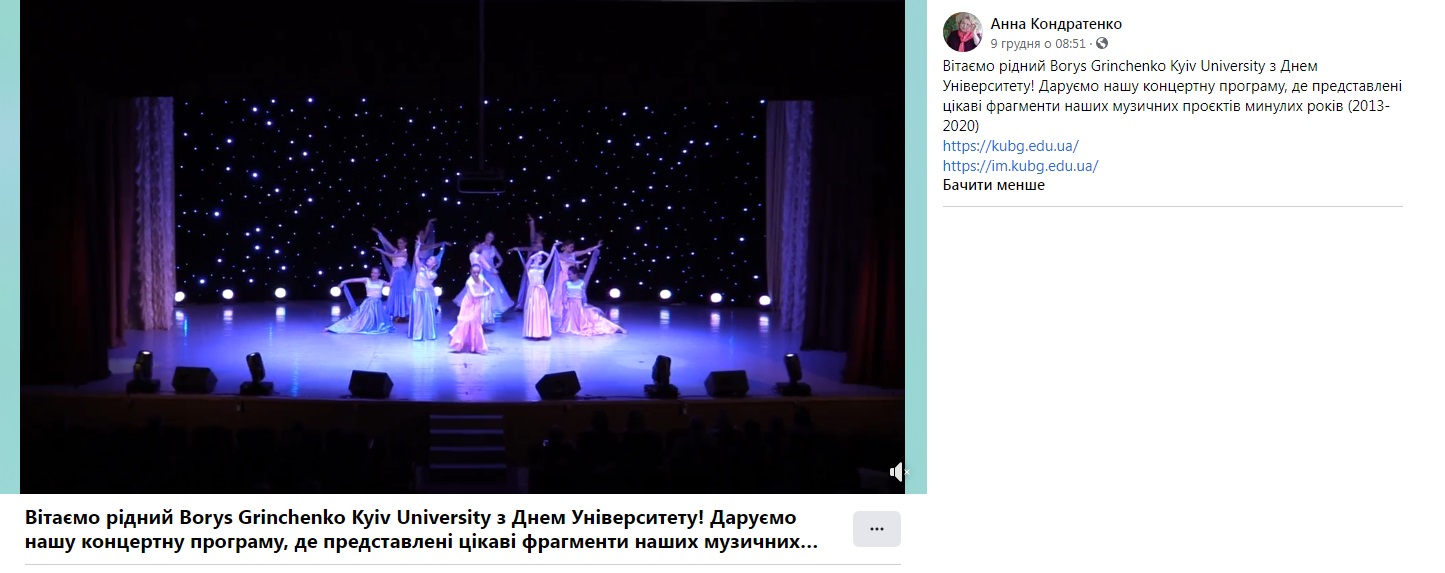The width and height of the screenshot is (1445, 573).
Task: Click the public globe privacy icon
Action: point(1102,44)
